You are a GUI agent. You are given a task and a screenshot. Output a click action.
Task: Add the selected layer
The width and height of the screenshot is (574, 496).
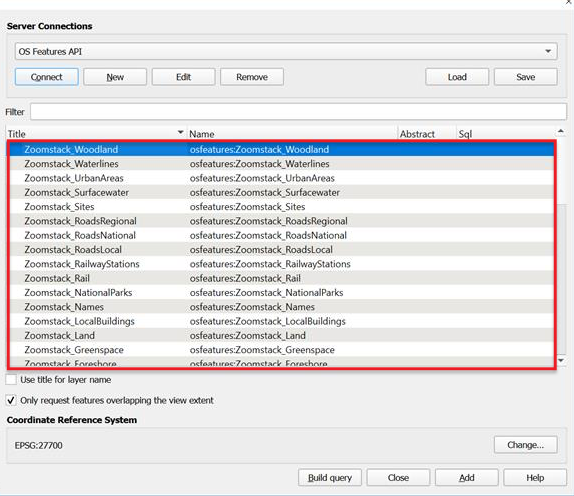467,478
